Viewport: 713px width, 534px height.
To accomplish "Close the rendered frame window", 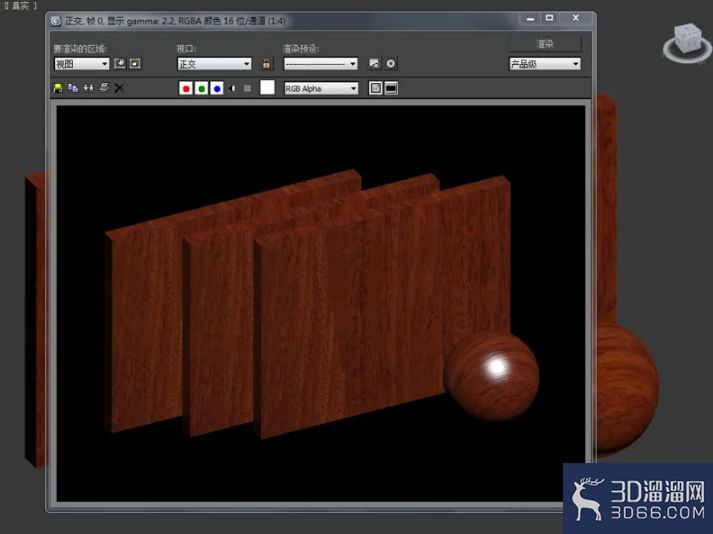I will (x=576, y=18).
